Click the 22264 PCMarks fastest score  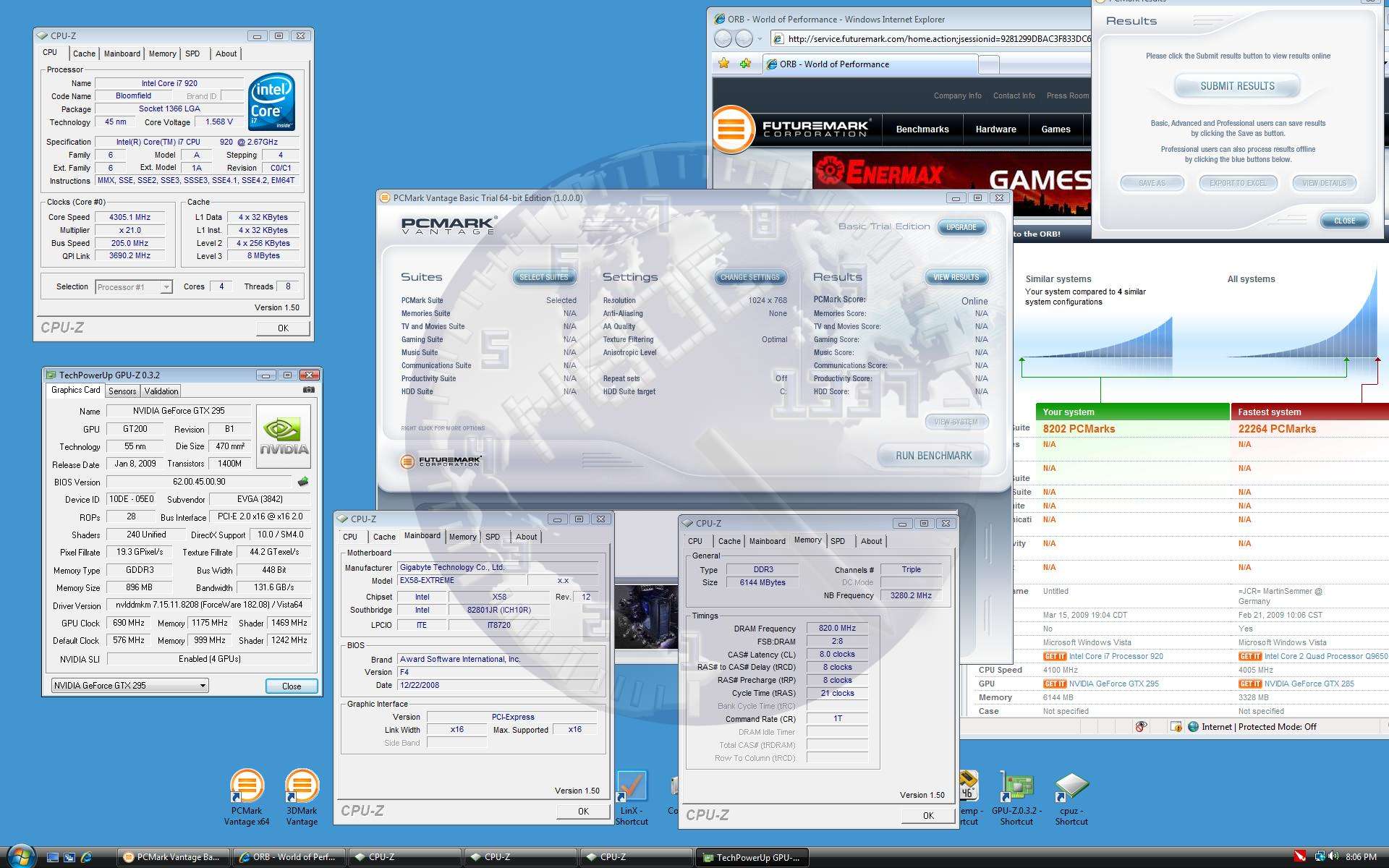tap(1277, 429)
